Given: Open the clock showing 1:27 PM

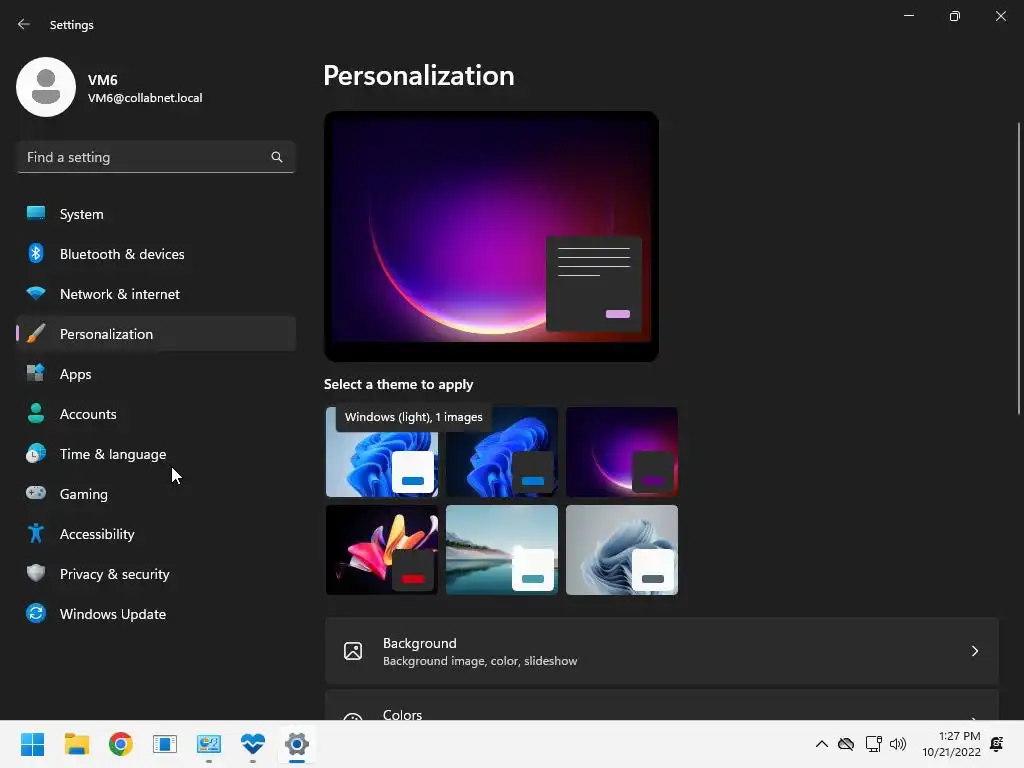Looking at the screenshot, I should pyautogui.click(x=952, y=744).
